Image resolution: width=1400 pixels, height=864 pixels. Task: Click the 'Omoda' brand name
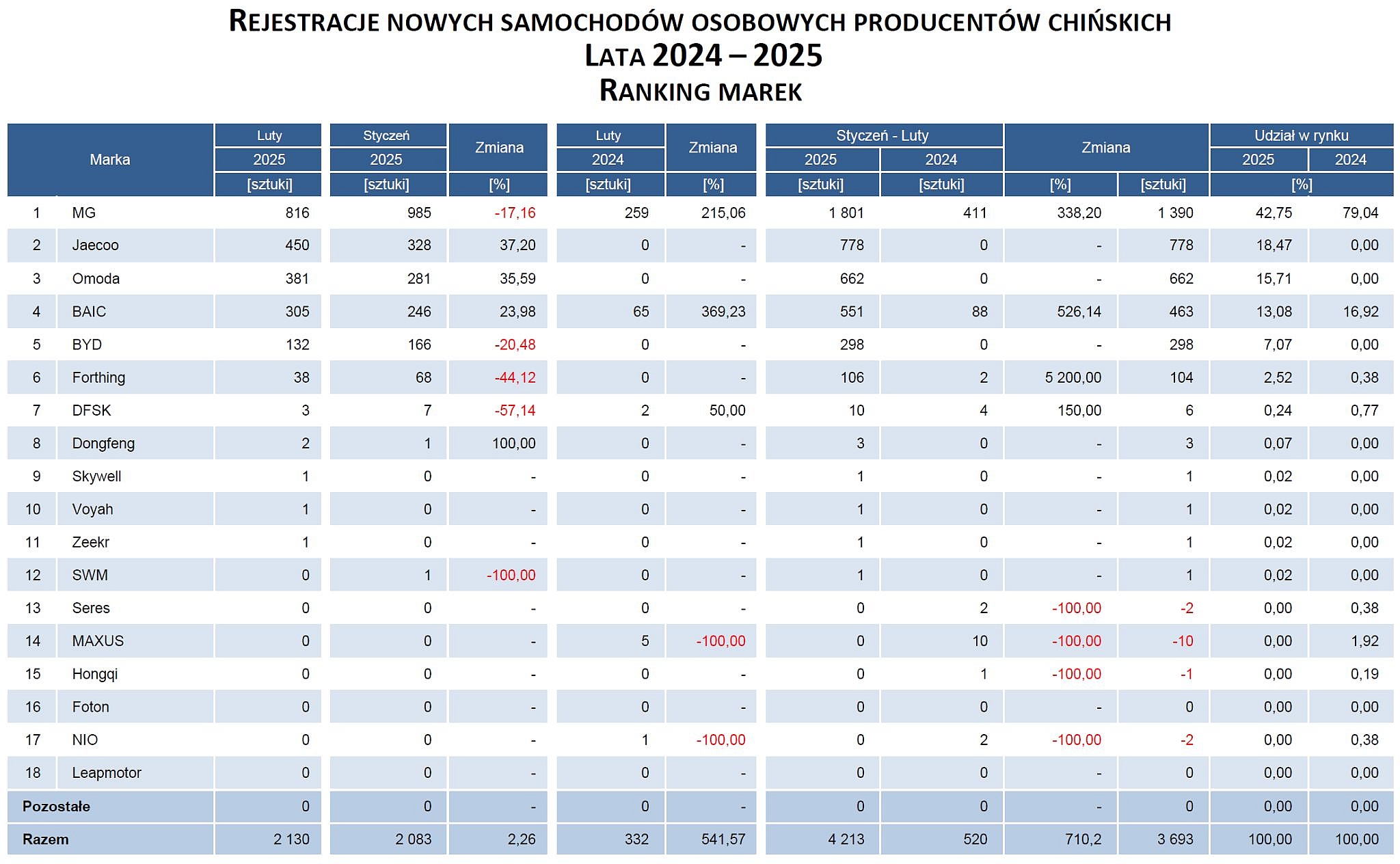tap(96, 278)
